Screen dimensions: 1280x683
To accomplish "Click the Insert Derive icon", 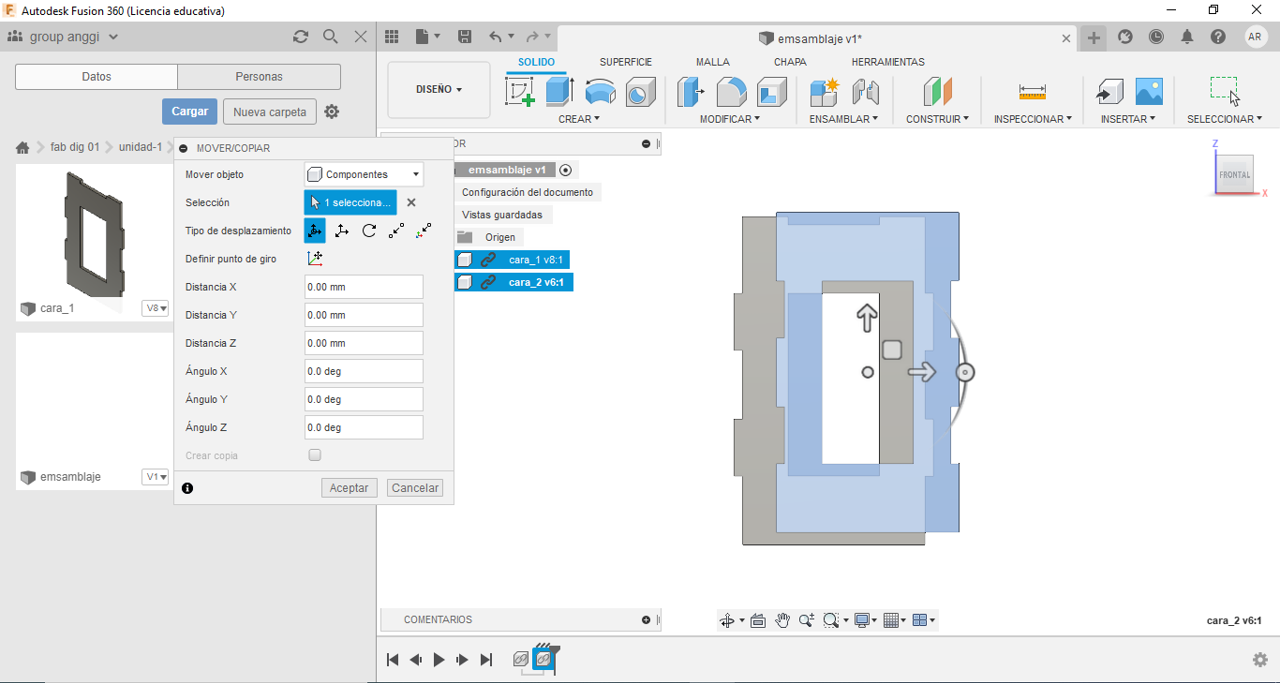I will pos(1109,92).
